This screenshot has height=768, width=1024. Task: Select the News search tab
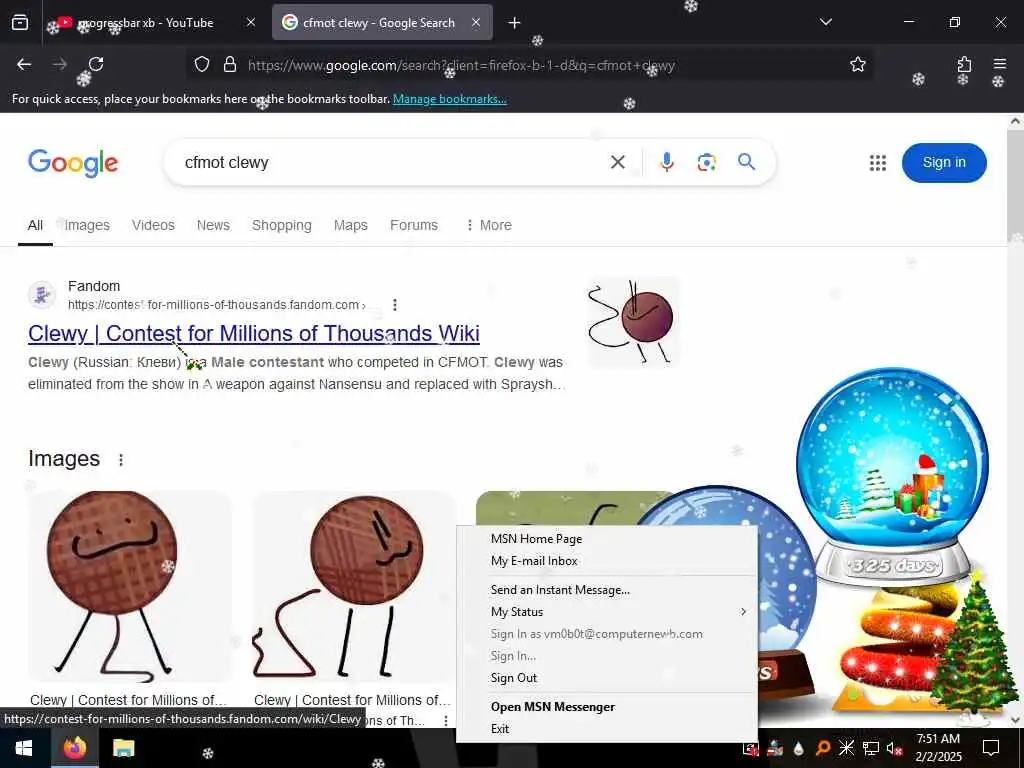click(x=213, y=225)
